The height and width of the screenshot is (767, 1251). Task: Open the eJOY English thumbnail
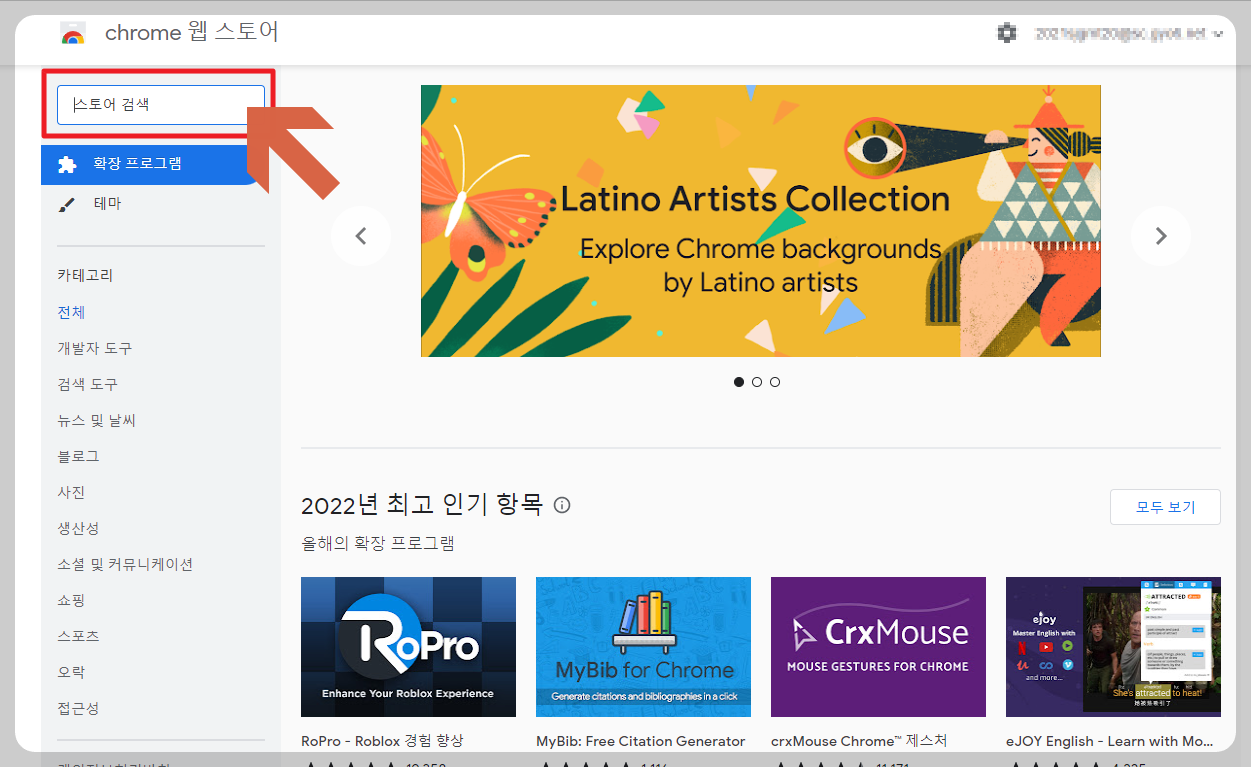click(1113, 647)
